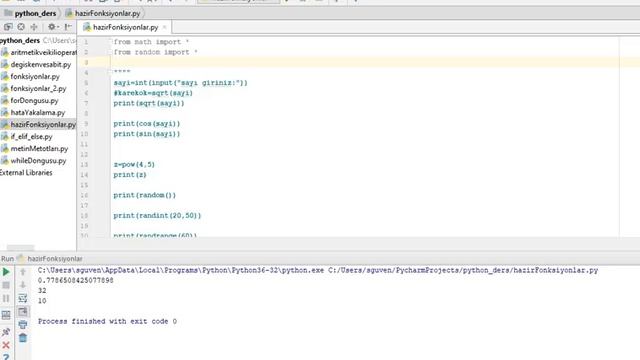Image resolution: width=640 pixels, height=360 pixels.
Task: Click the print(z) line
Action: [x=130, y=174]
